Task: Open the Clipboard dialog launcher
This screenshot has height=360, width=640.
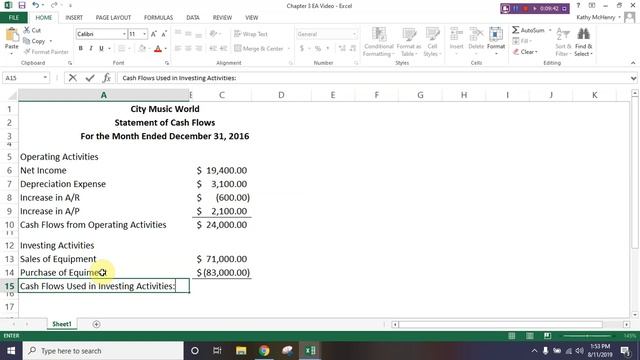Action: pos(70,63)
